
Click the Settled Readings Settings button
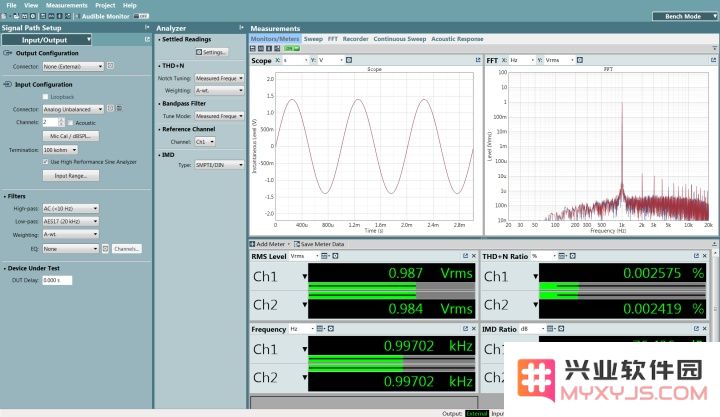pos(212,52)
